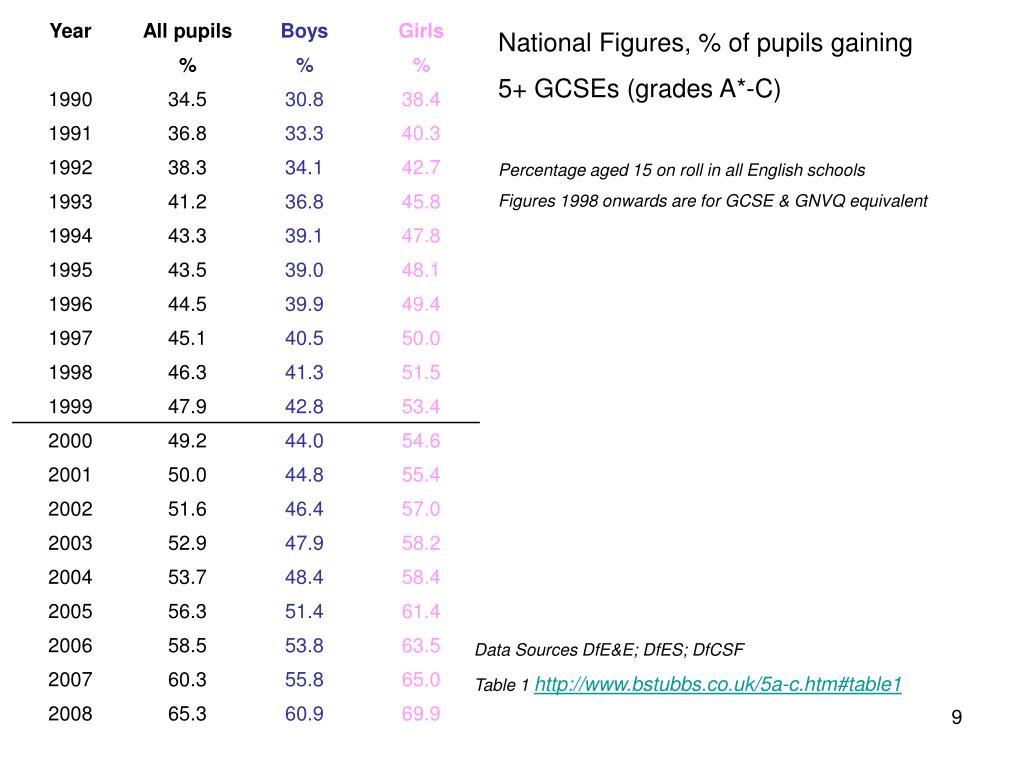
Task: Click the Girls value 69.9
Action: tap(421, 714)
